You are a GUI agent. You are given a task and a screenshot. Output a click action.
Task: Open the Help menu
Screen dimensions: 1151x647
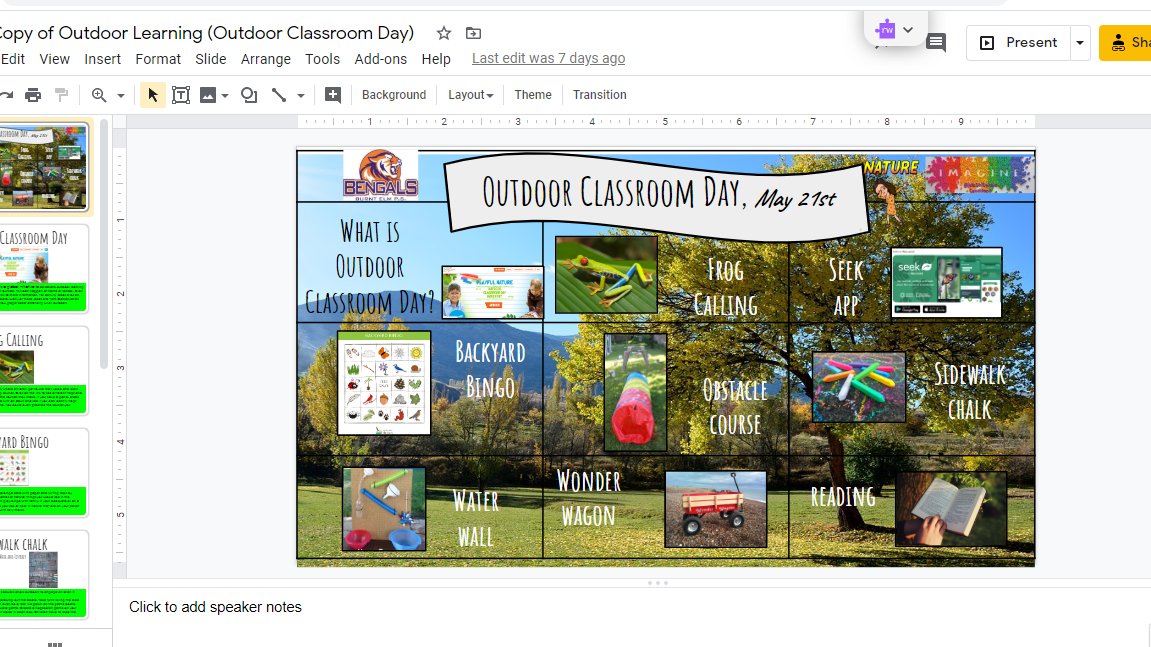(436, 59)
